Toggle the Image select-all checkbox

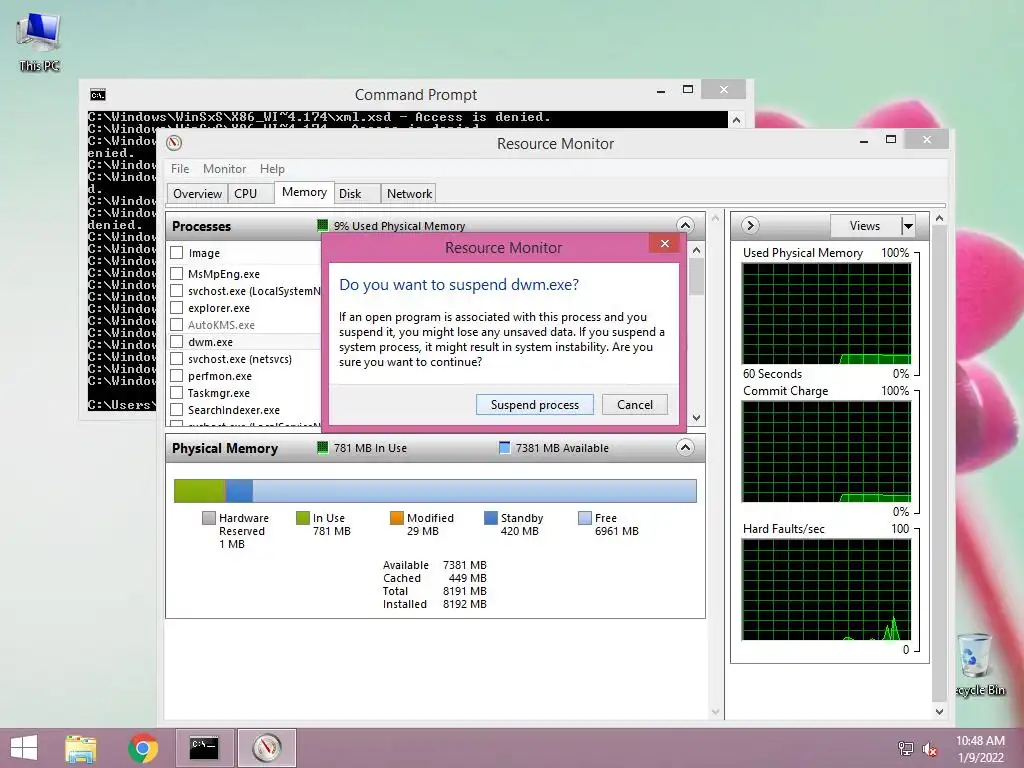tap(176, 253)
